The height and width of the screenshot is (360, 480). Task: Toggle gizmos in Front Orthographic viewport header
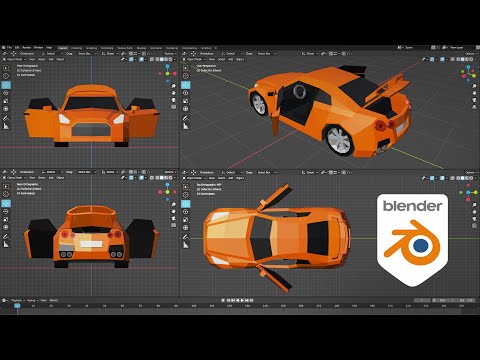click(131, 59)
